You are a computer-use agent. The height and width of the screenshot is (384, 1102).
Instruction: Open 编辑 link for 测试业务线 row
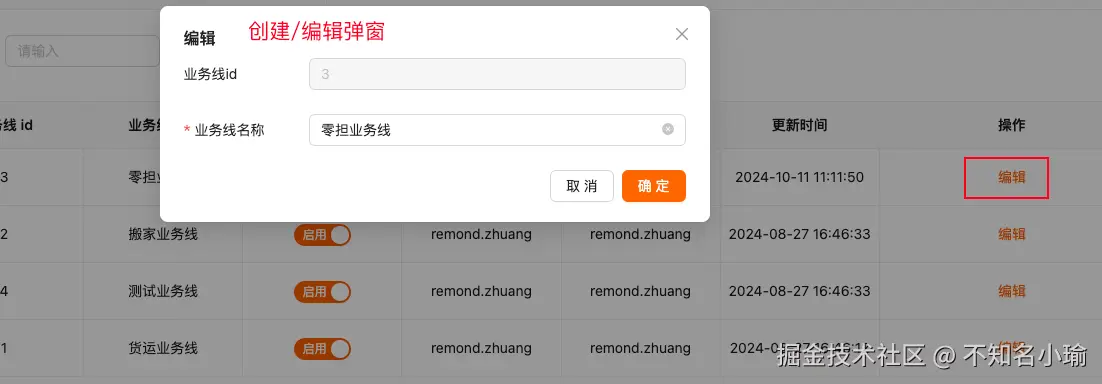[x=1011, y=291]
